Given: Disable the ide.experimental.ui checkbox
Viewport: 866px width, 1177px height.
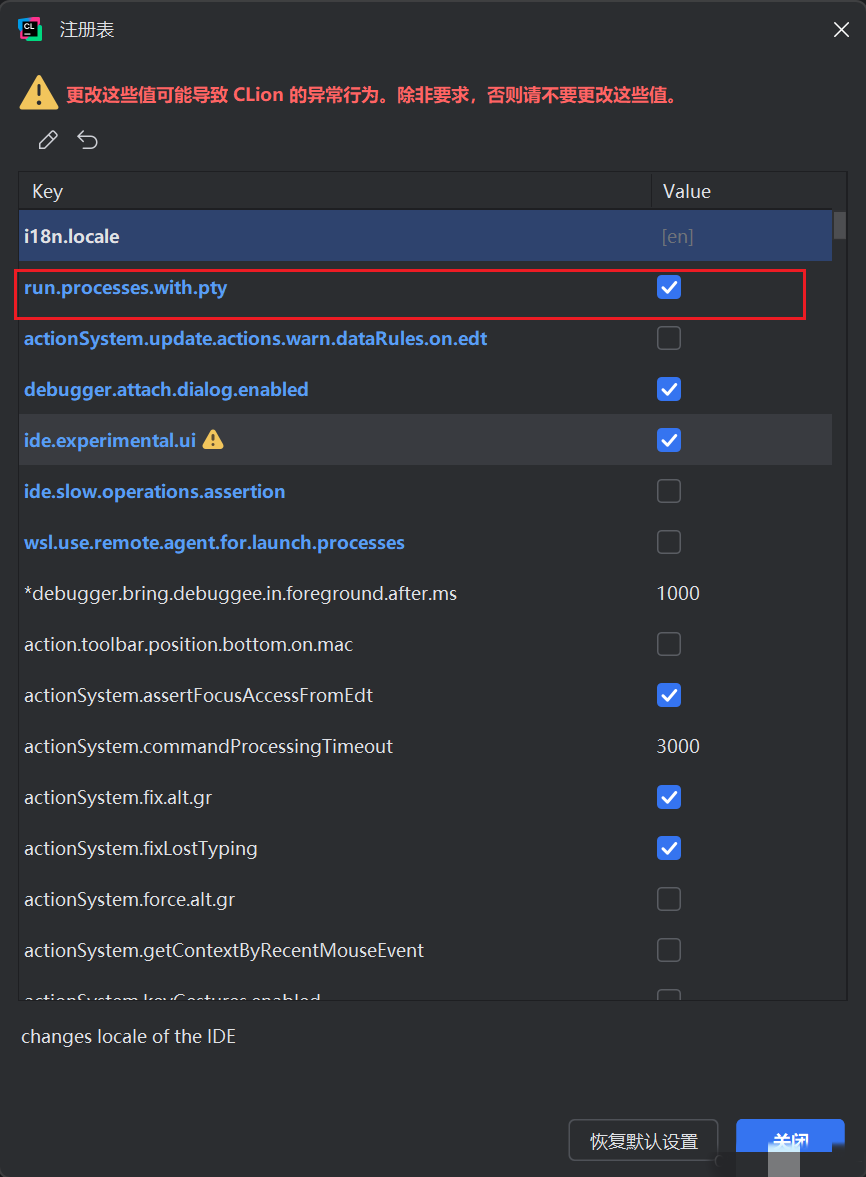Looking at the screenshot, I should point(669,441).
